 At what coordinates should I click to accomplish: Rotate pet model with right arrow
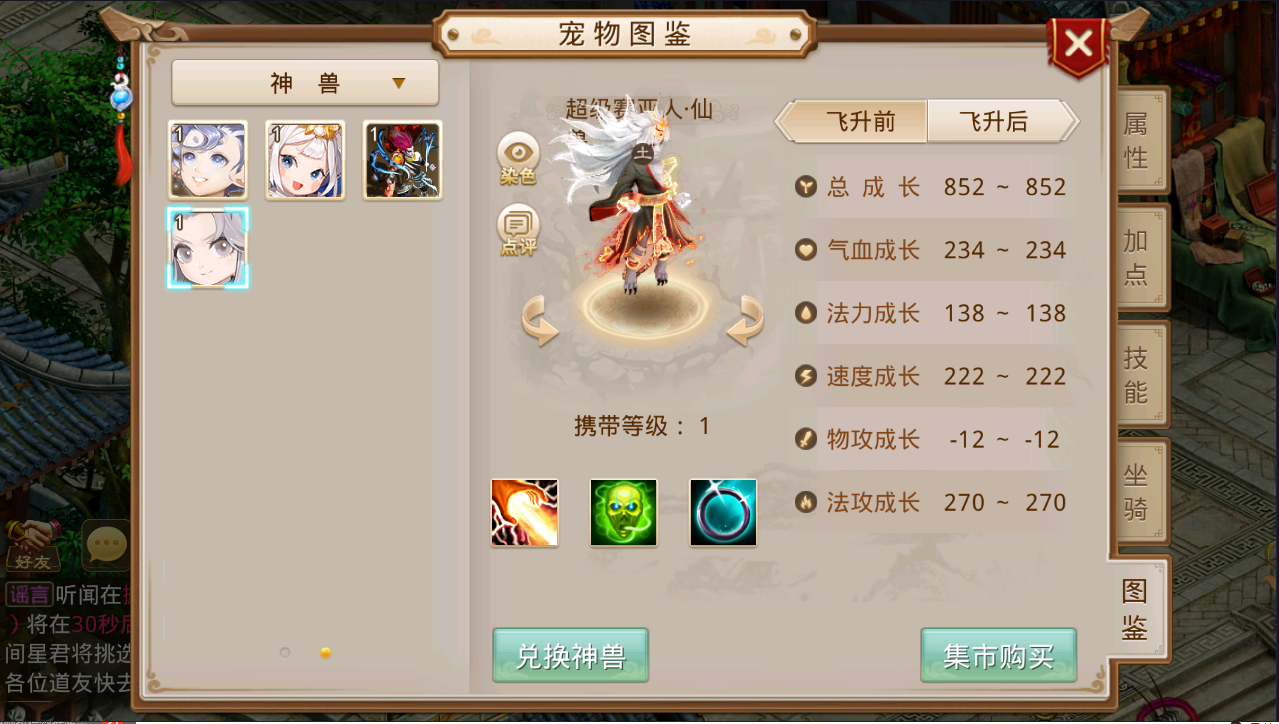(745, 322)
